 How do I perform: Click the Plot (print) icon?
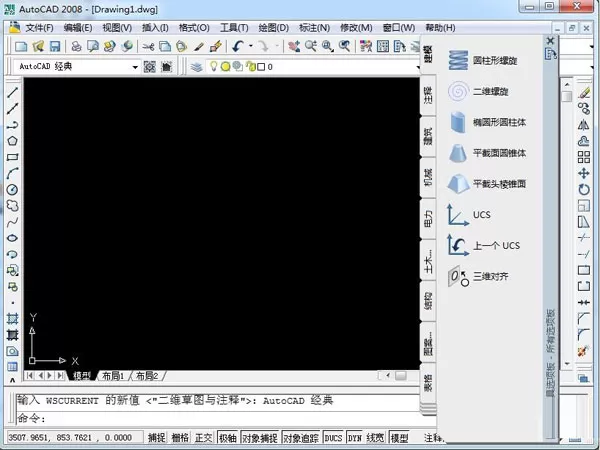76,46
